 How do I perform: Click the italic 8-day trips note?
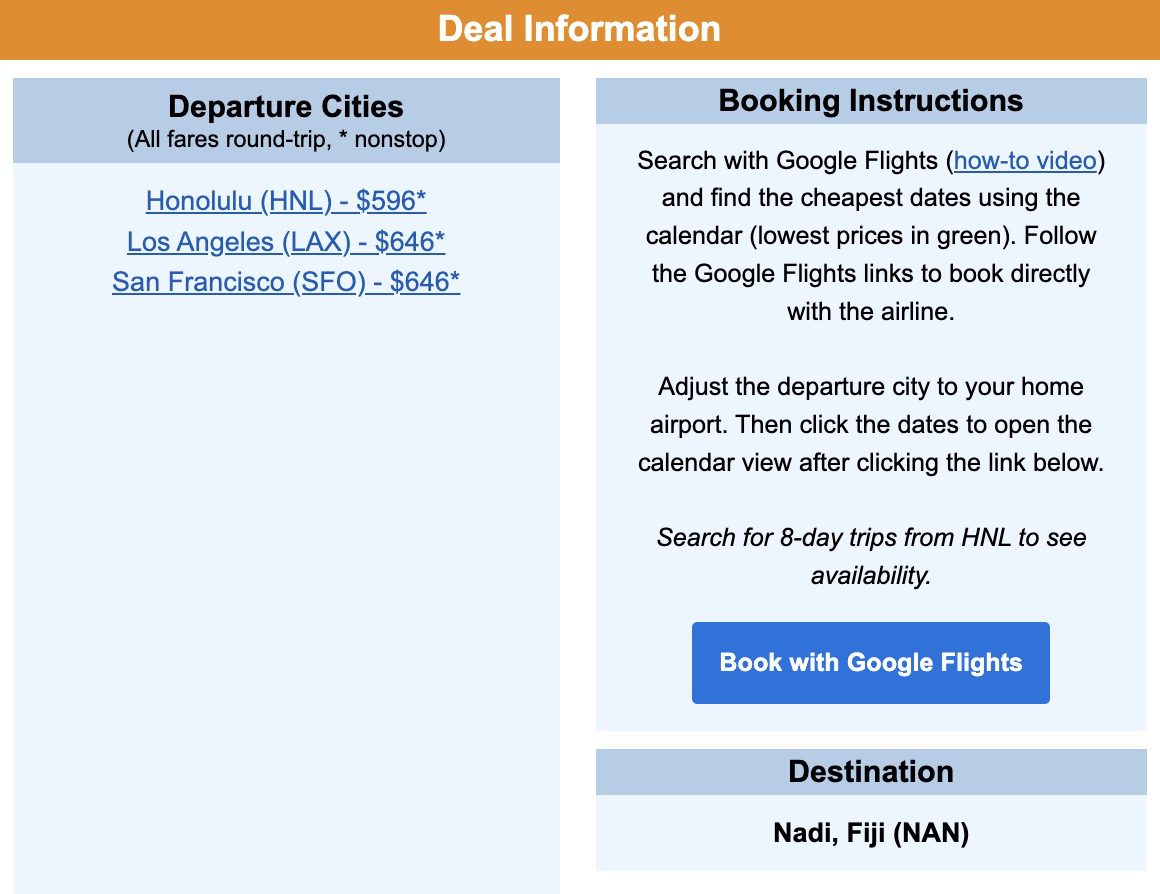tap(870, 556)
